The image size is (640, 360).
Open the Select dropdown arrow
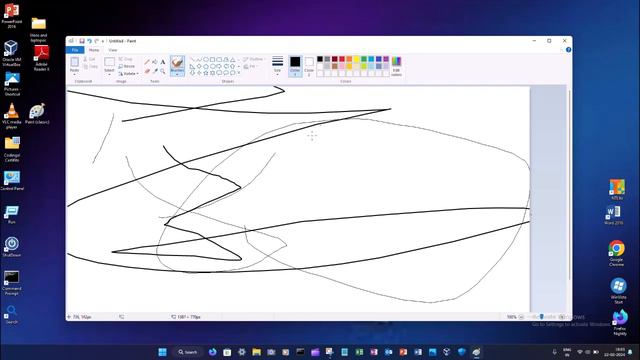109,74
